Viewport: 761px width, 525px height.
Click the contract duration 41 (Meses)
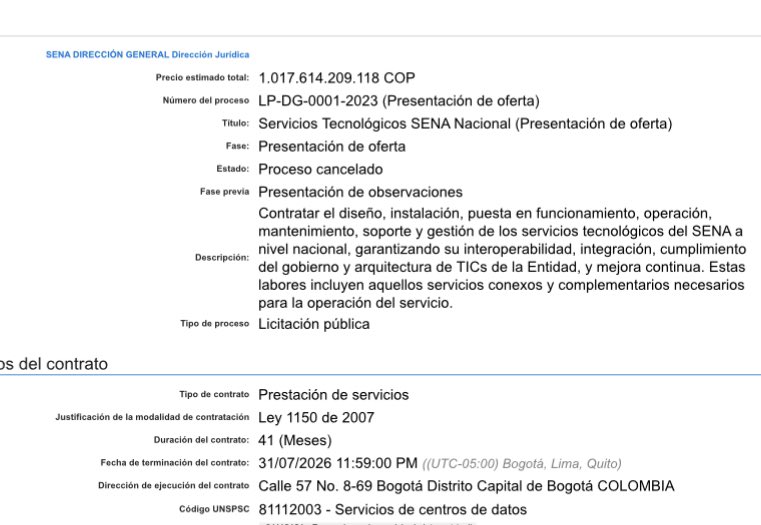[295, 441]
